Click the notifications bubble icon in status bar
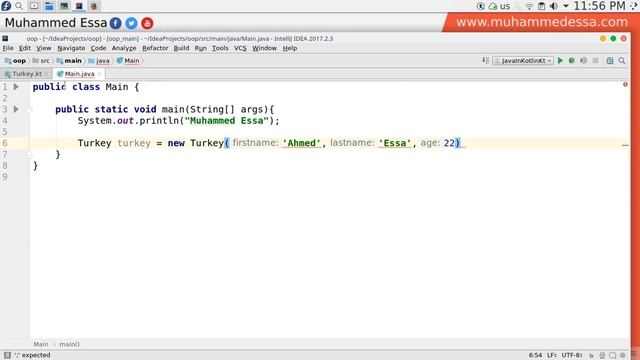 pyautogui.click(x=613, y=356)
